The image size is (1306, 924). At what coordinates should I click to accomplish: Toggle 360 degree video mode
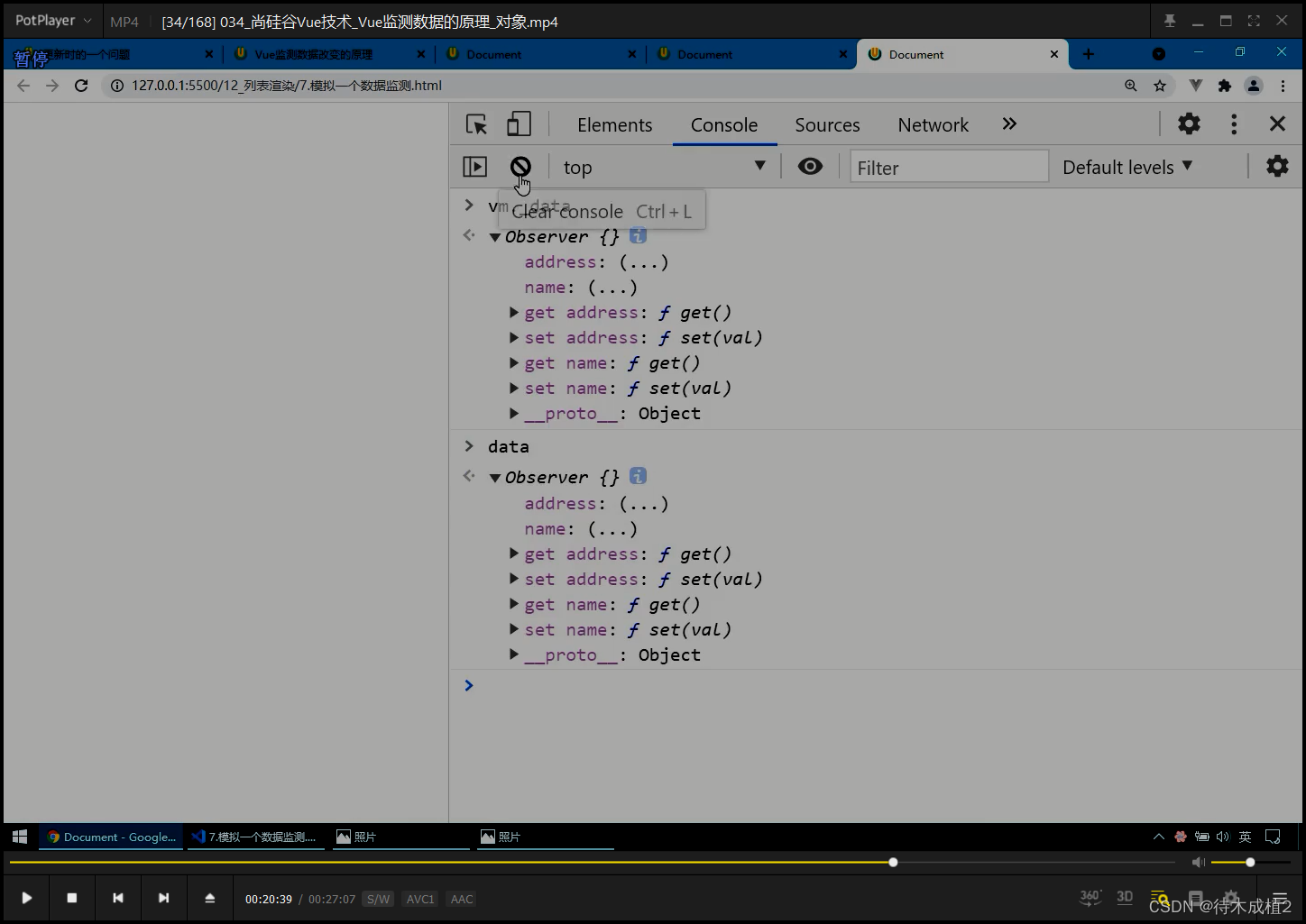tap(1090, 897)
